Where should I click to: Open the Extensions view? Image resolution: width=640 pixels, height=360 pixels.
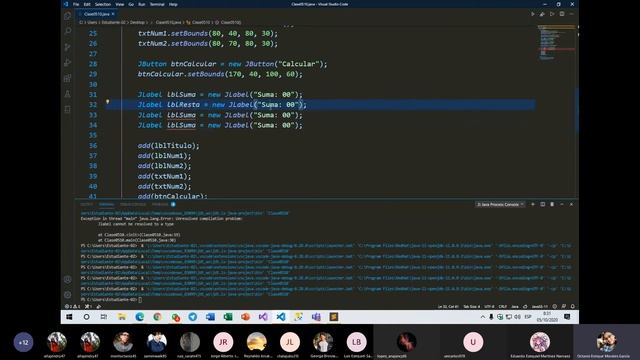pos(68,78)
